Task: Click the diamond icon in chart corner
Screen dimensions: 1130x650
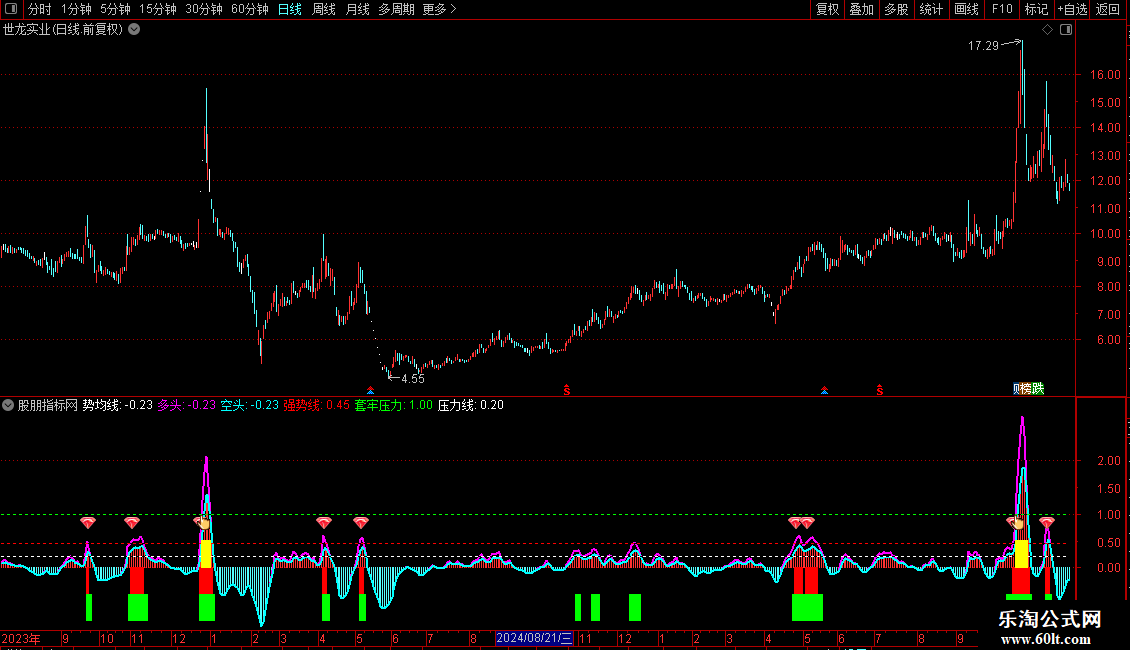Action: tap(1047, 30)
